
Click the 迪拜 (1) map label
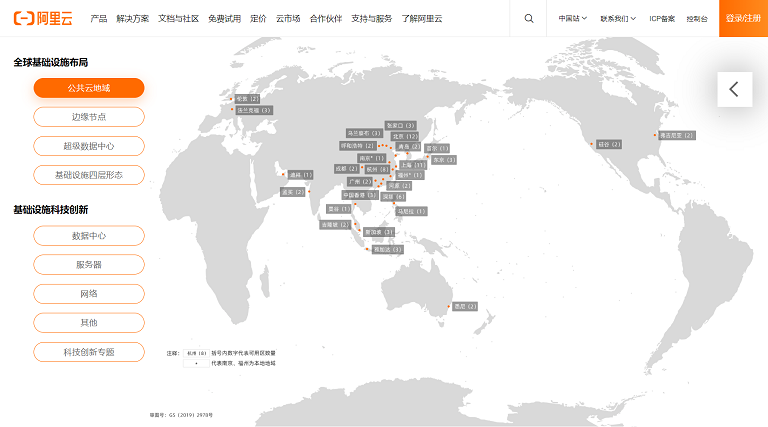(x=300, y=175)
